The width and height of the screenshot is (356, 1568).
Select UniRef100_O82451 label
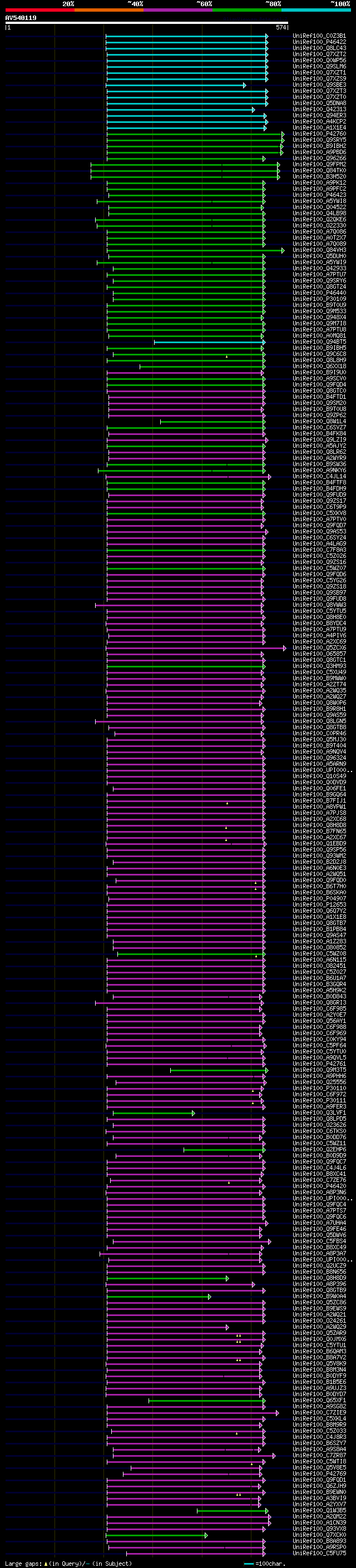(x=319, y=966)
